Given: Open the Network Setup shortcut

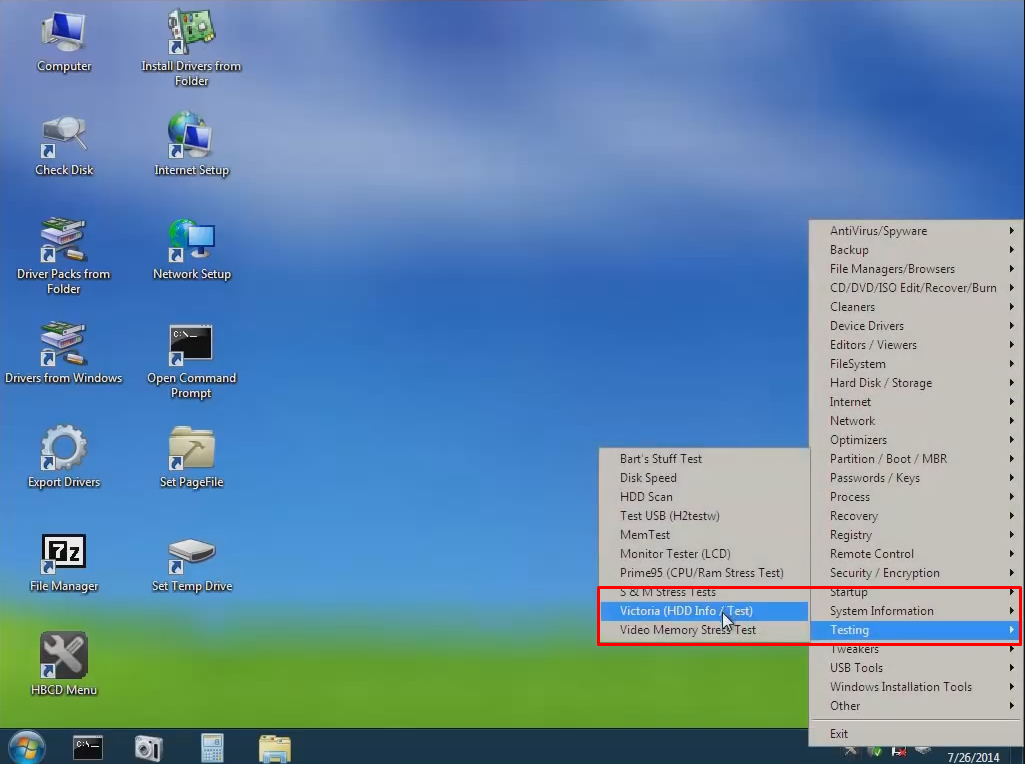Looking at the screenshot, I should click(192, 249).
